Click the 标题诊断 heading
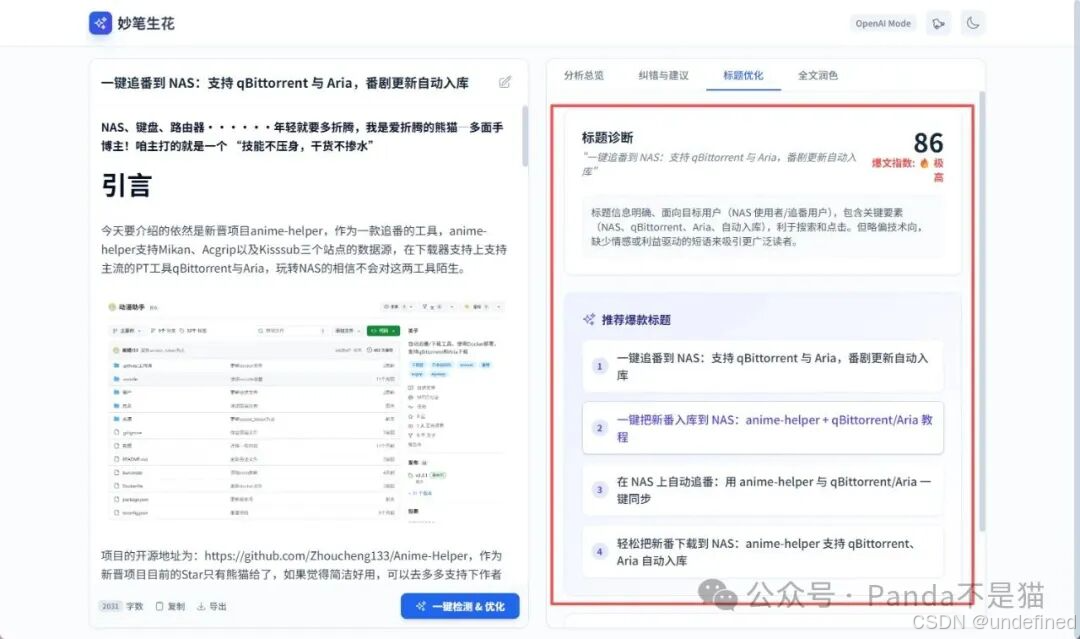 (x=607, y=137)
